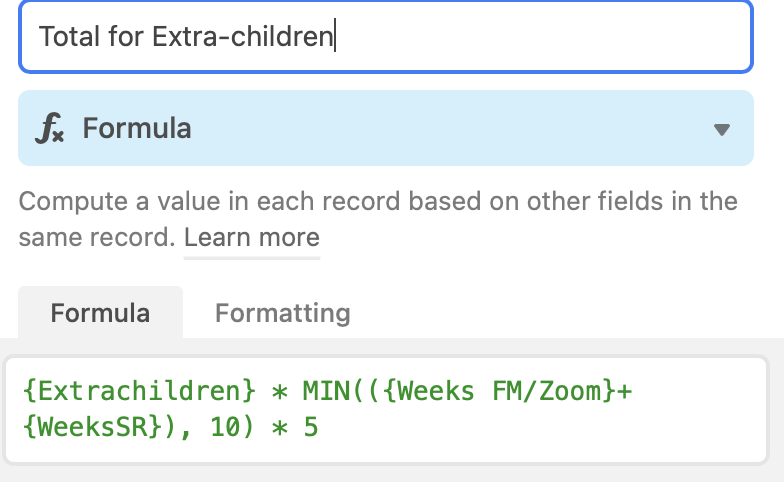Viewport: 784px width, 500px height.
Task: Click the asterisk right after {Extrachildren}
Action: pyautogui.click(x=280, y=392)
